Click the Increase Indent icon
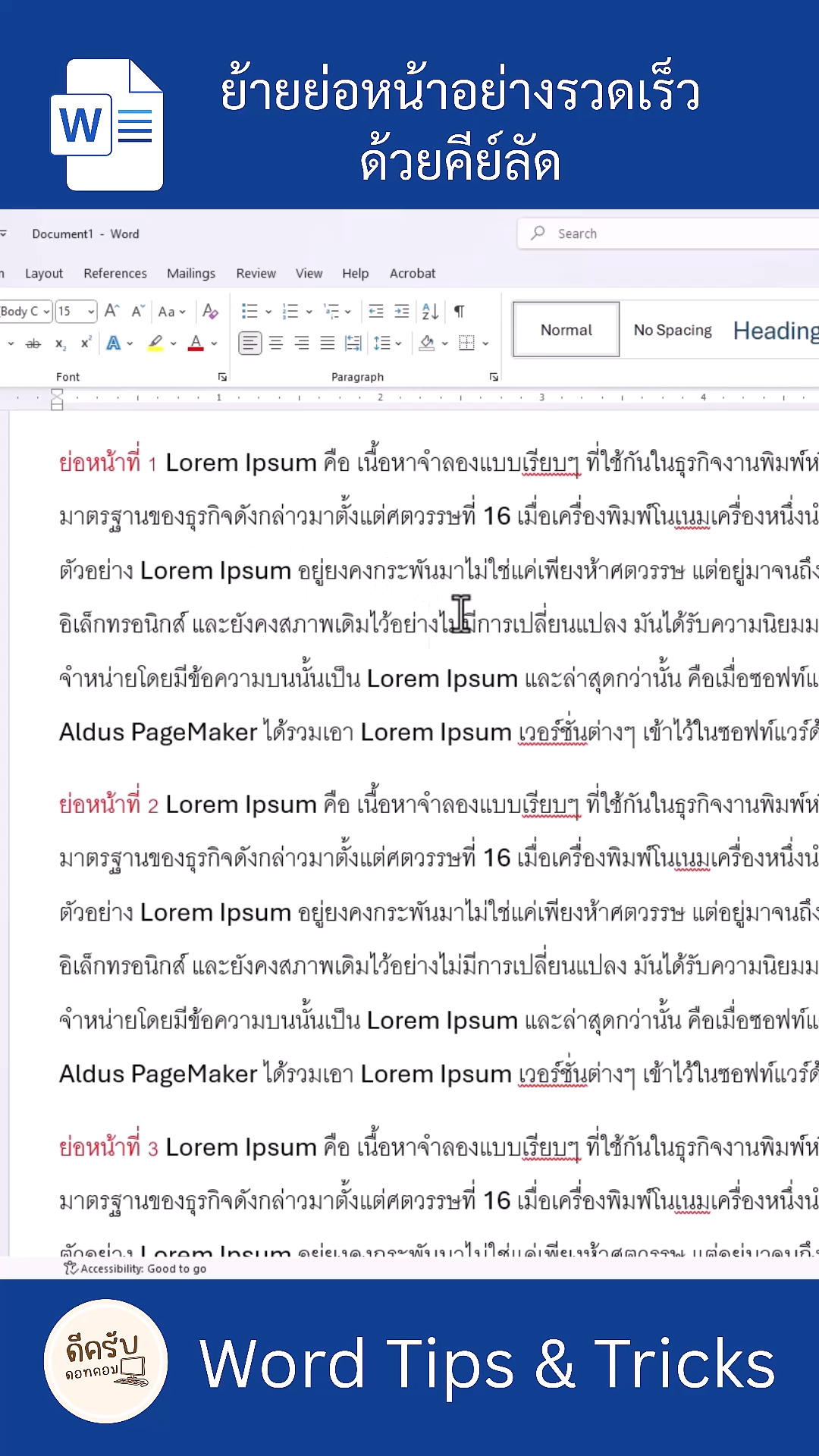Viewport: 819px width, 1456px height. click(x=402, y=311)
